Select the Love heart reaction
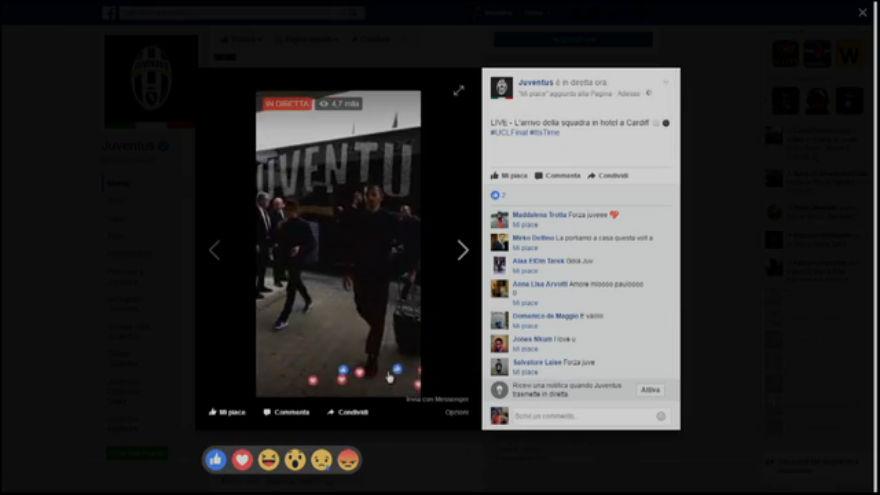880x495 pixels. [242, 460]
